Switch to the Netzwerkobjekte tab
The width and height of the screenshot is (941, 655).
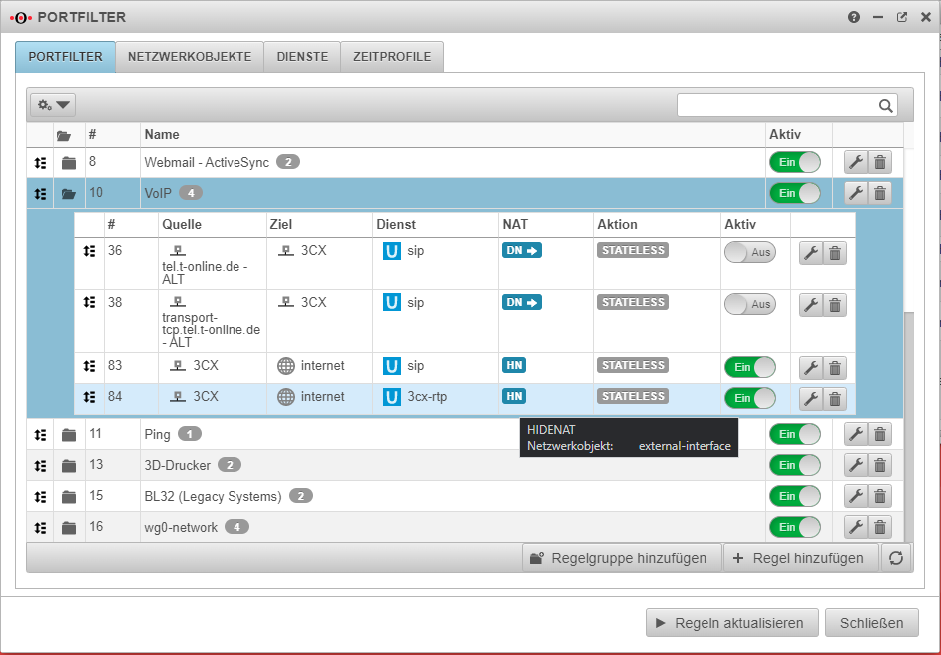pyautogui.click(x=189, y=57)
